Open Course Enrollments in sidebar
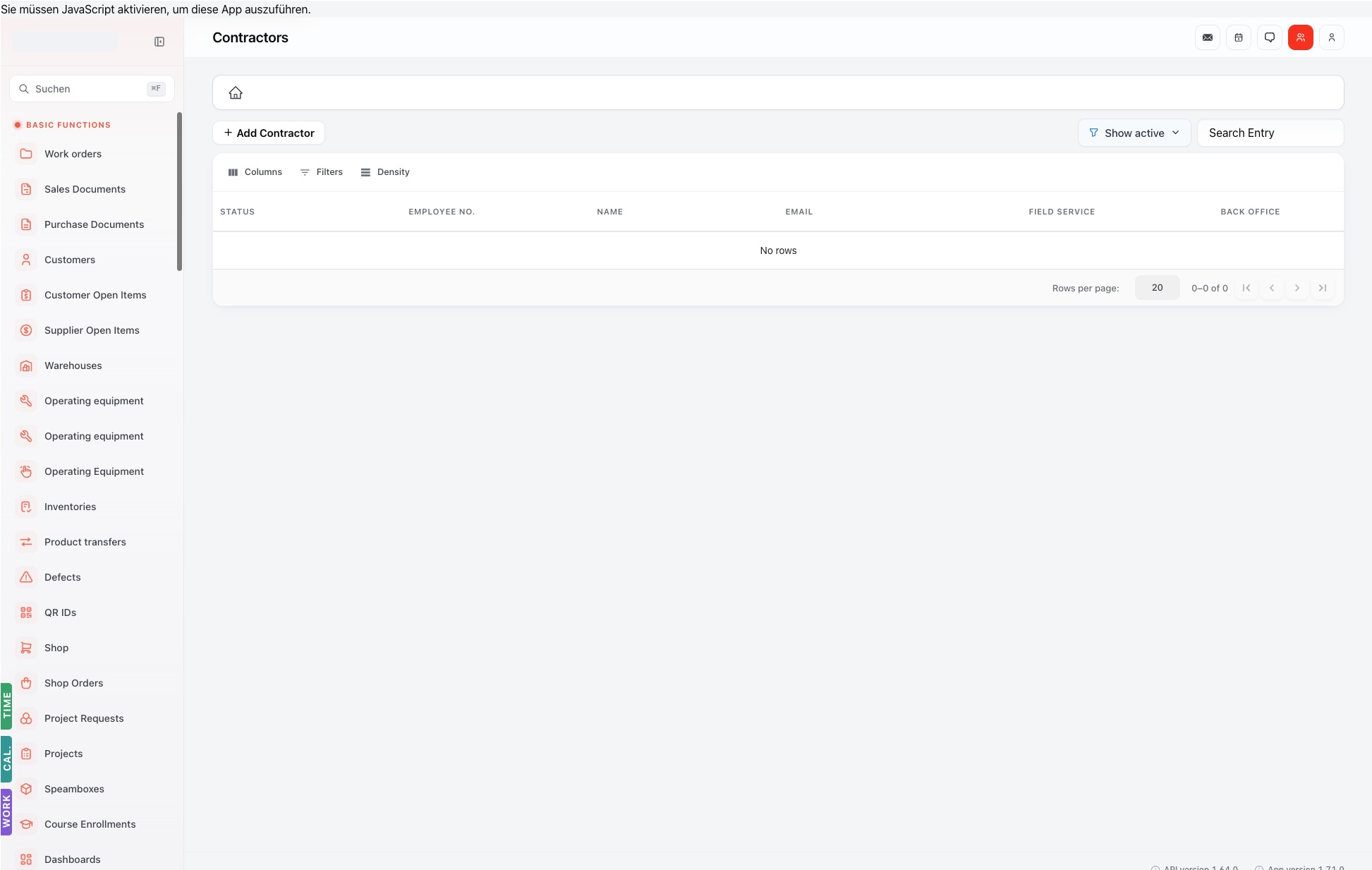Screen dimensions: 1372x870 tap(92, 824)
